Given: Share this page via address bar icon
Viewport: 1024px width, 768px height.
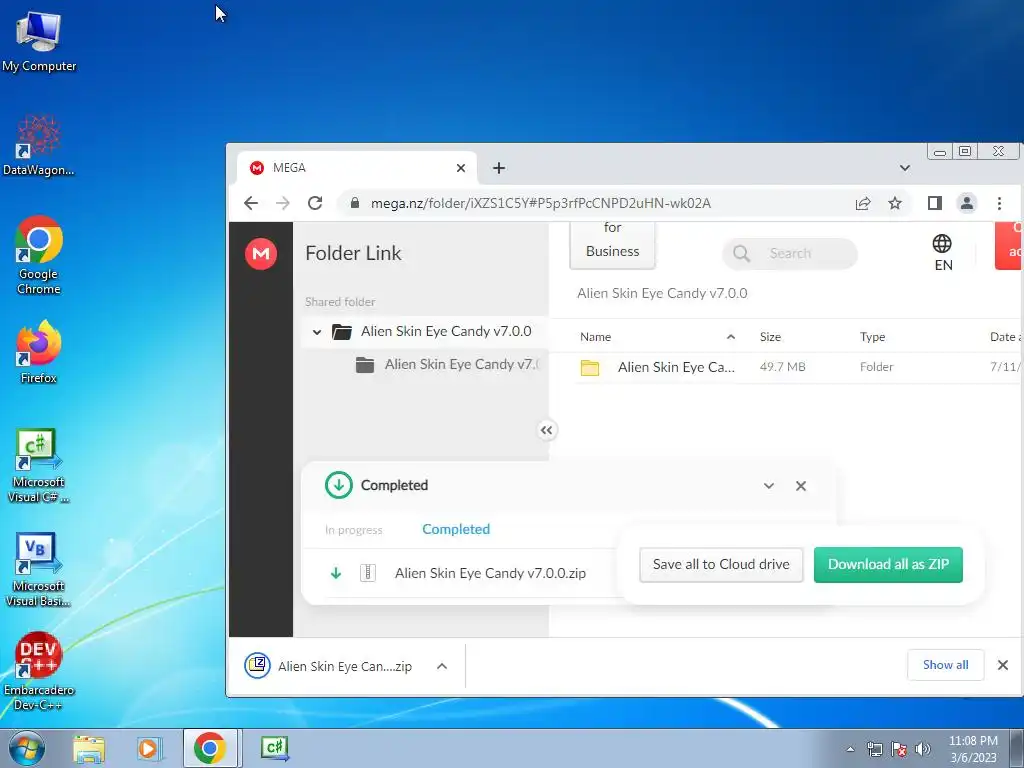Looking at the screenshot, I should point(863,203).
